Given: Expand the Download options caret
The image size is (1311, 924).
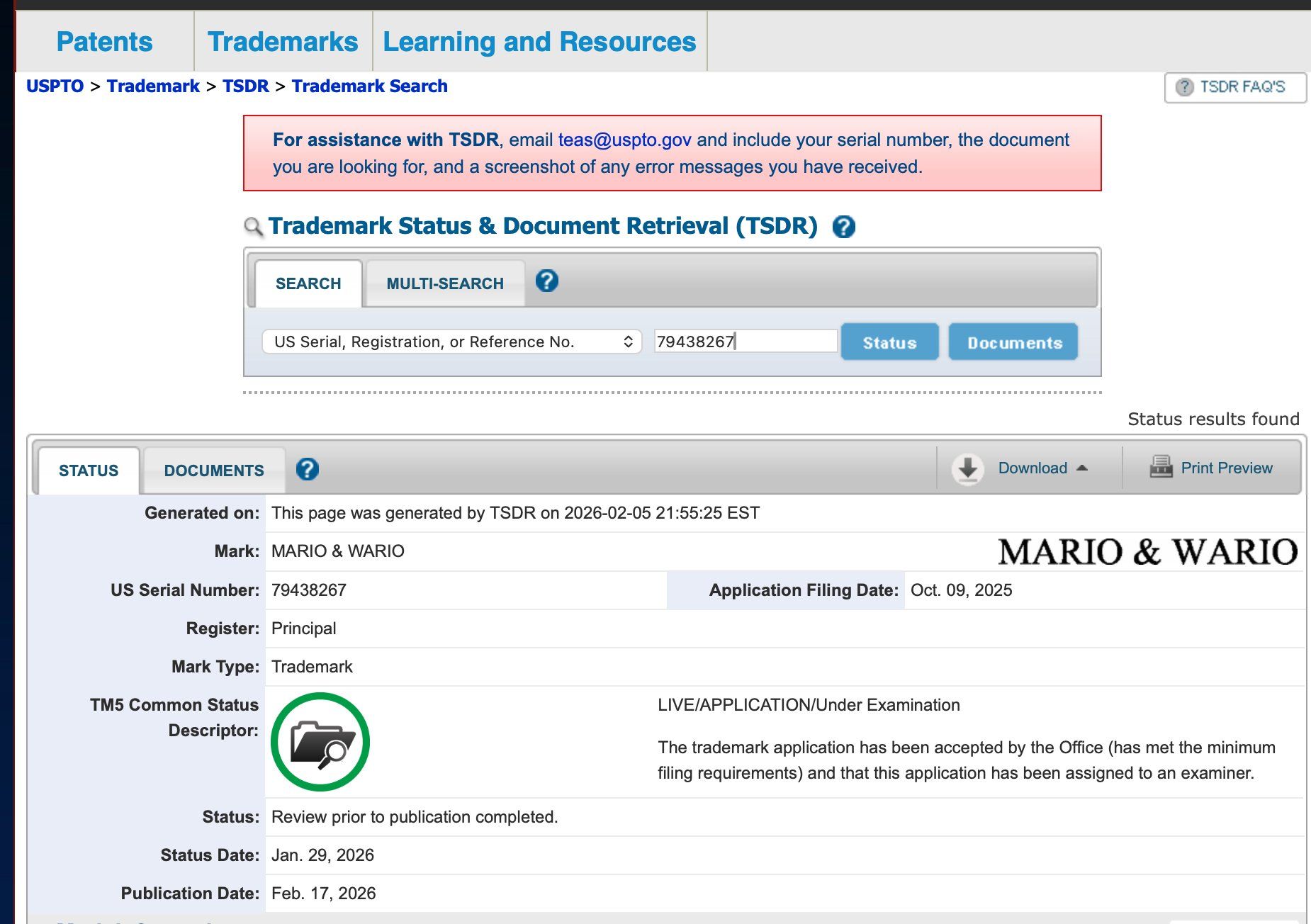Looking at the screenshot, I should 1081,468.
